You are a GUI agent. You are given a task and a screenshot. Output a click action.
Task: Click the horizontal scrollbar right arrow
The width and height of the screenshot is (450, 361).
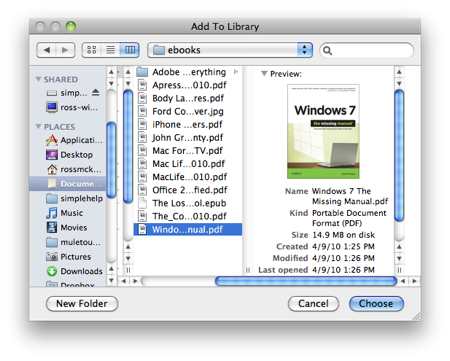pyautogui.click(x=414, y=281)
